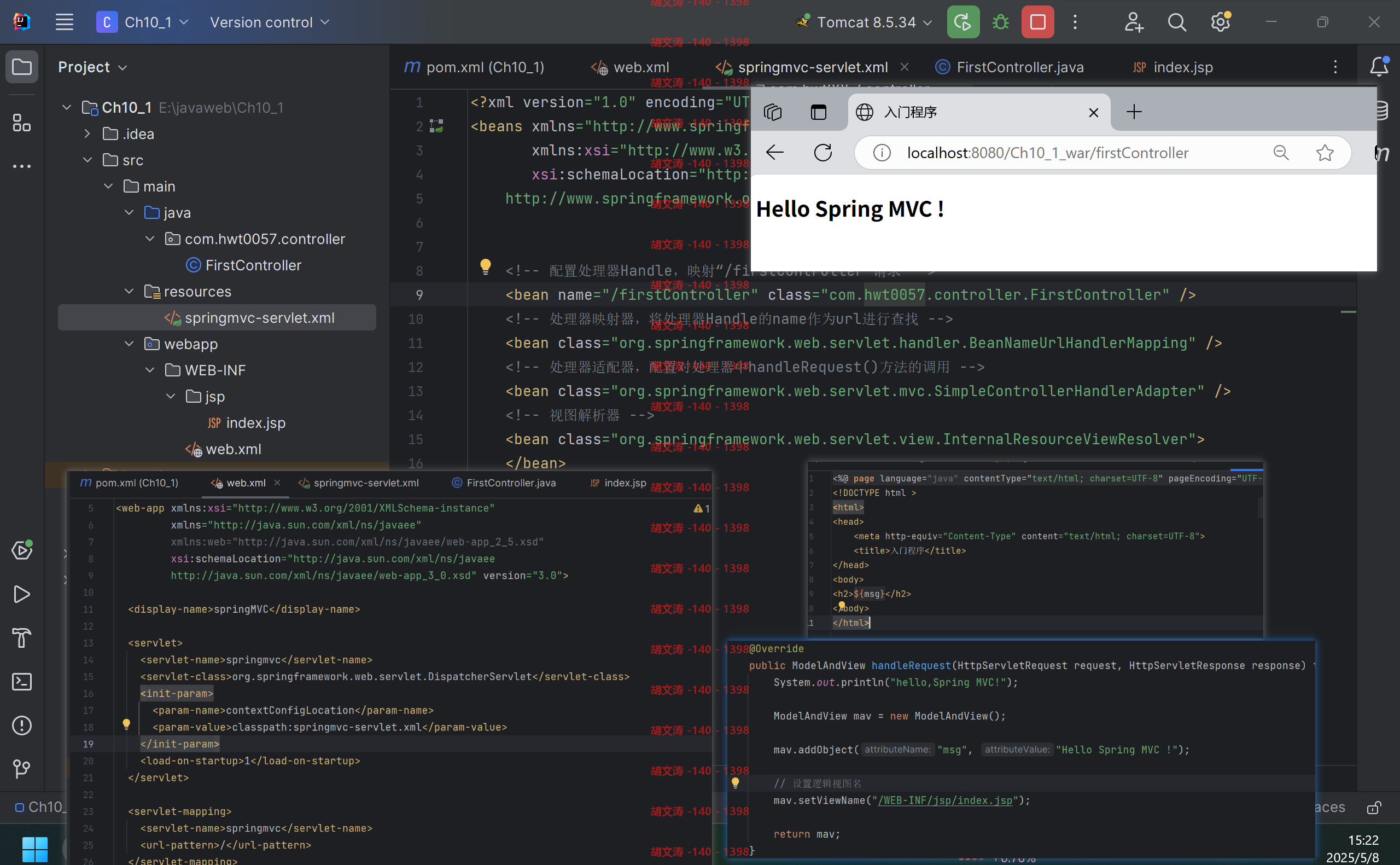Screen dimensions: 1400x865
Task: Click the browser zoom magnifier icon
Action: tap(1281, 153)
